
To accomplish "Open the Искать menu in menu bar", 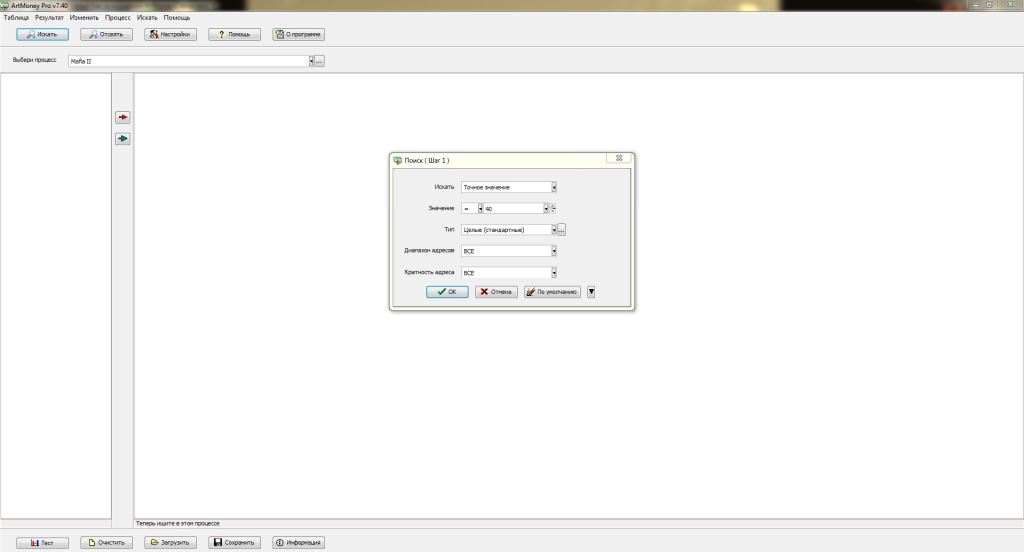I will [147, 18].
